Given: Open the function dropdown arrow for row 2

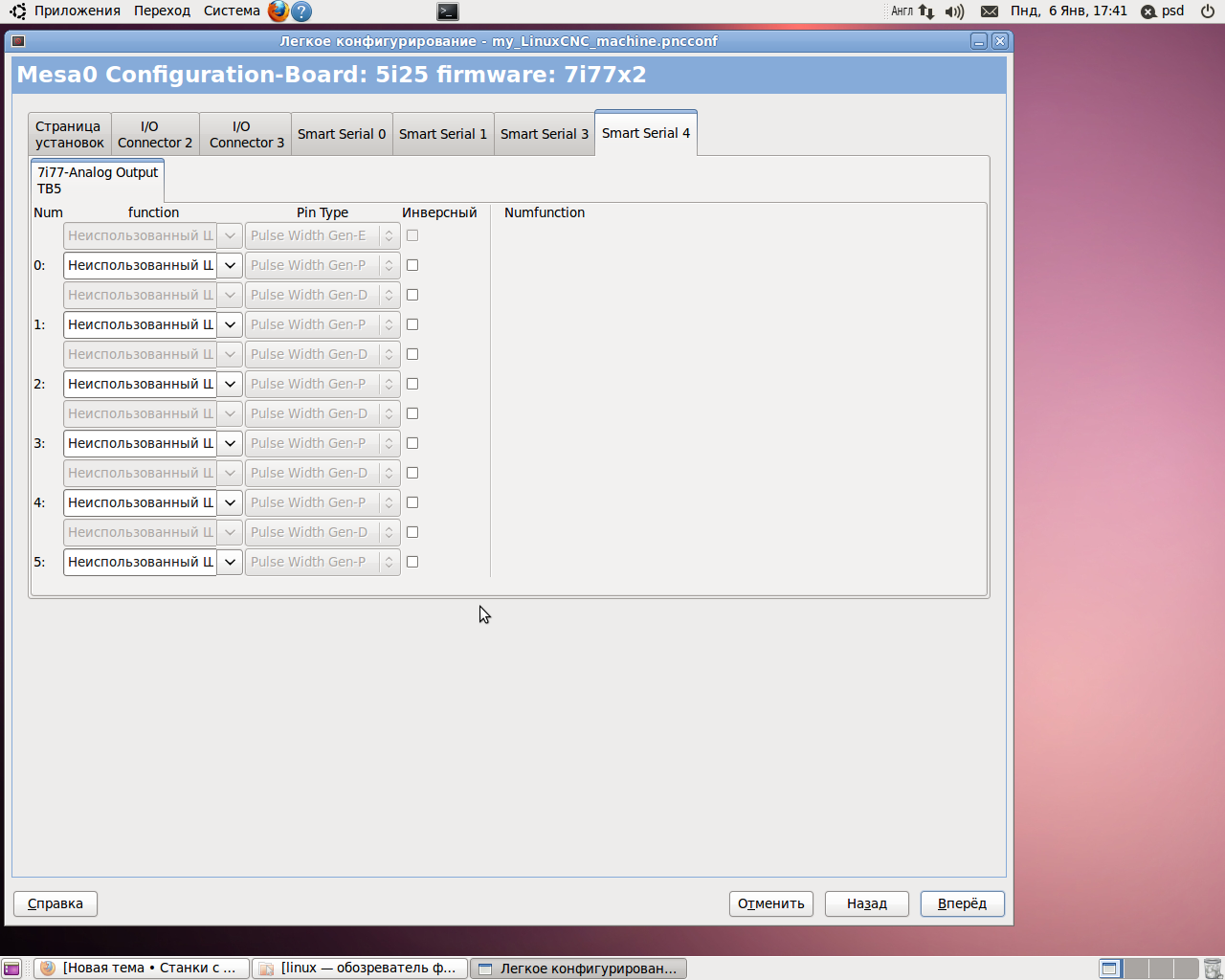Looking at the screenshot, I should (x=230, y=384).
